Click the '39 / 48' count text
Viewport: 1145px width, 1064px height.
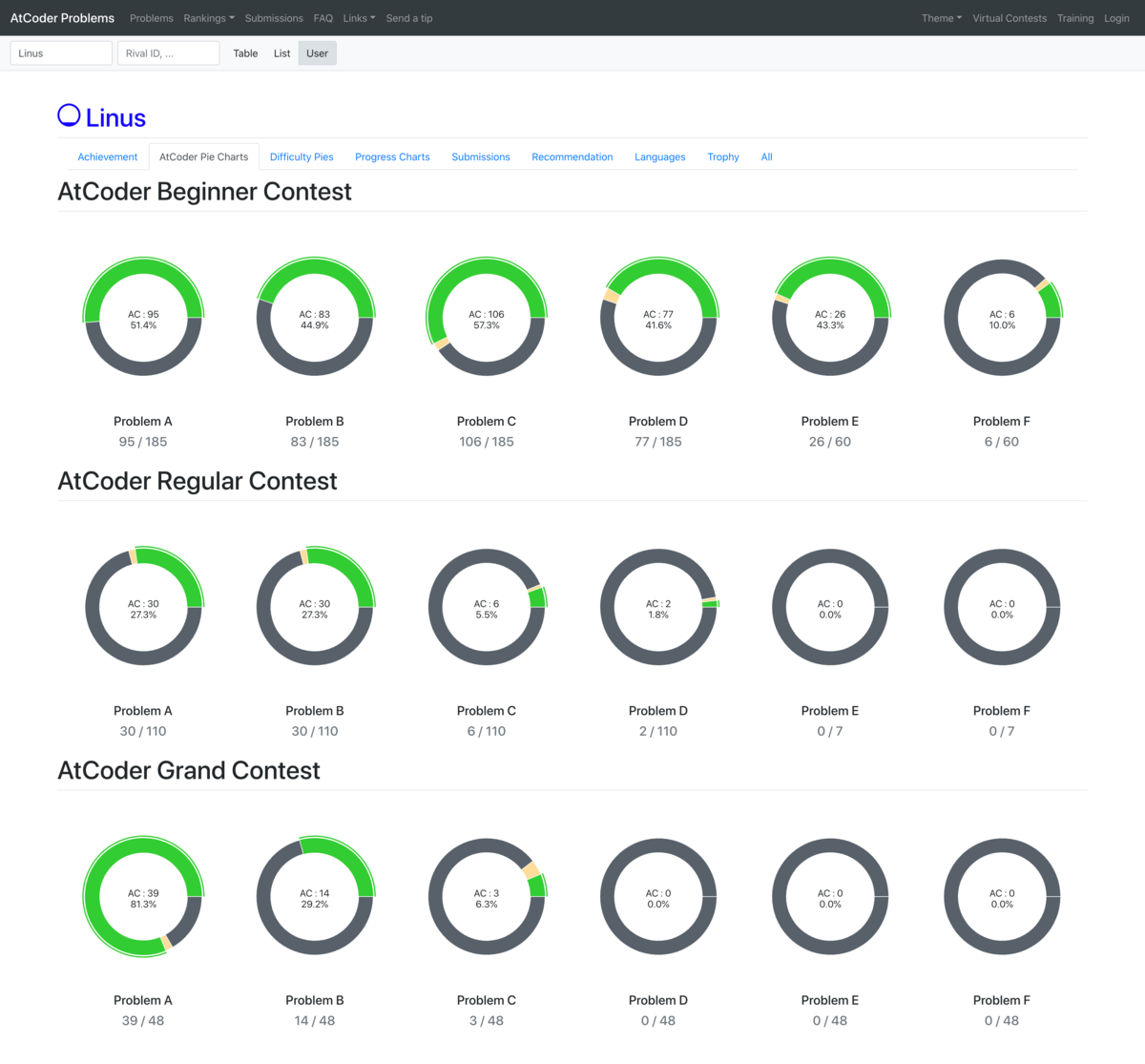pyautogui.click(x=143, y=1021)
